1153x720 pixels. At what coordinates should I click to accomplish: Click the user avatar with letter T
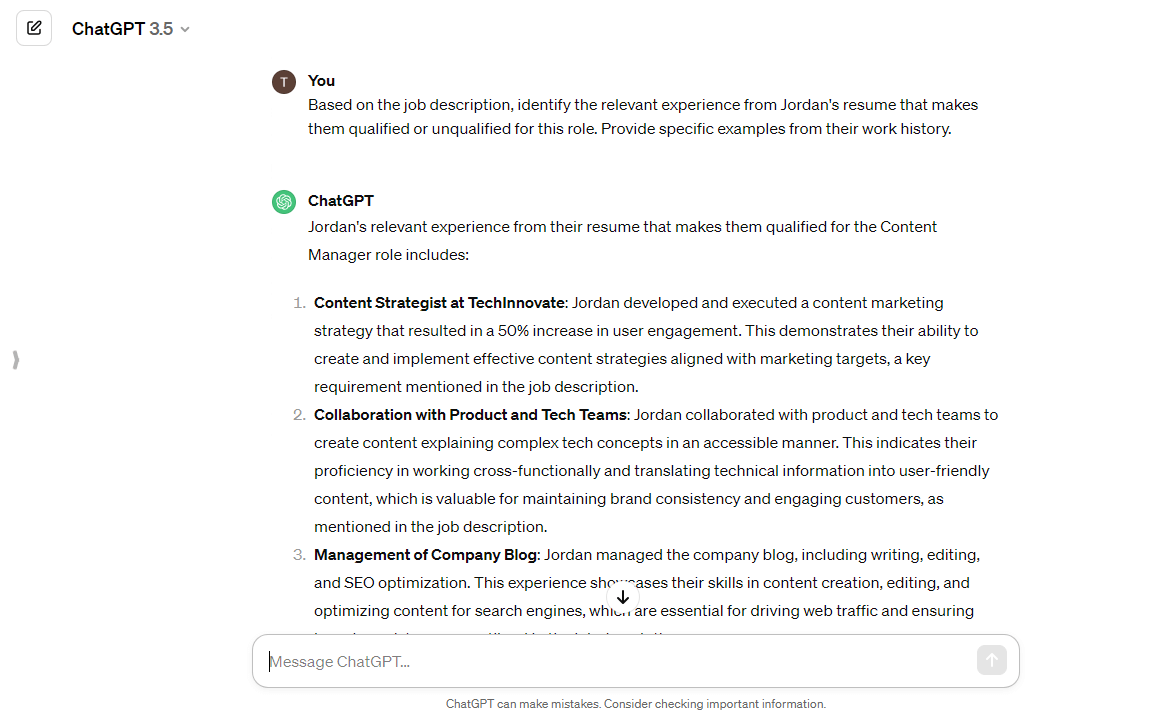click(x=283, y=81)
